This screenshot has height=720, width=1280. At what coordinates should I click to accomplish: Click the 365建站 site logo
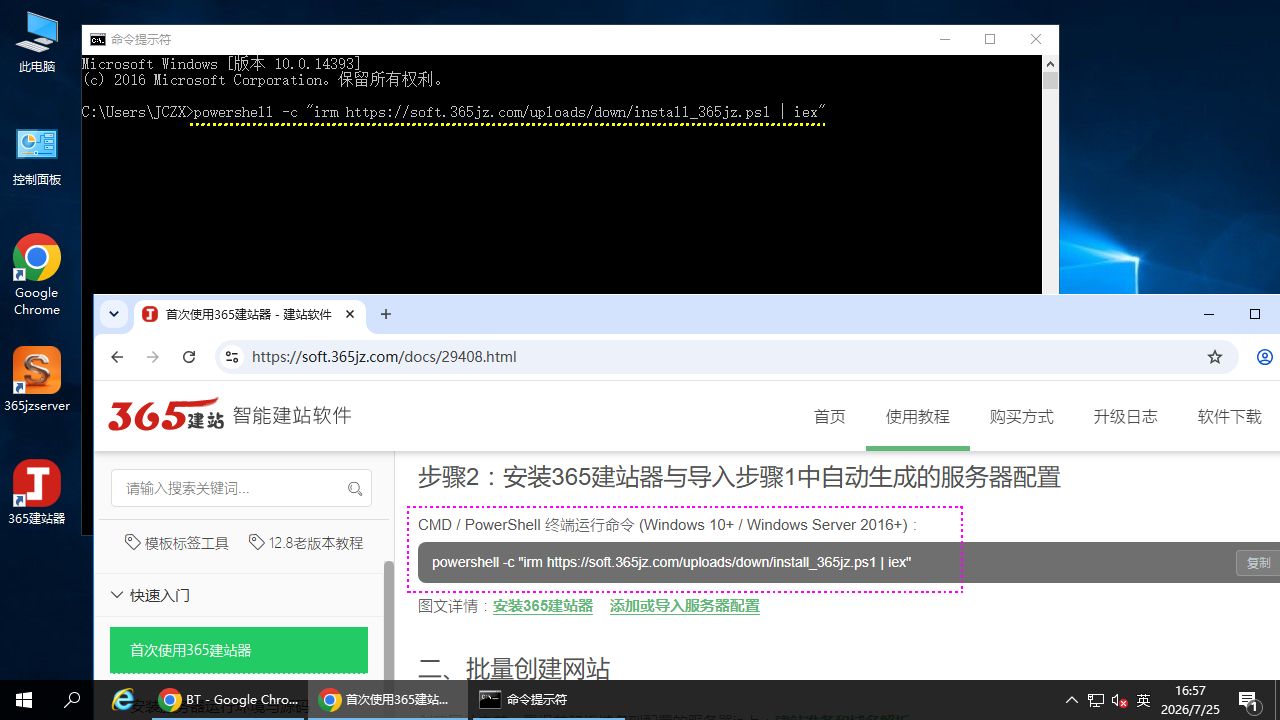click(166, 416)
